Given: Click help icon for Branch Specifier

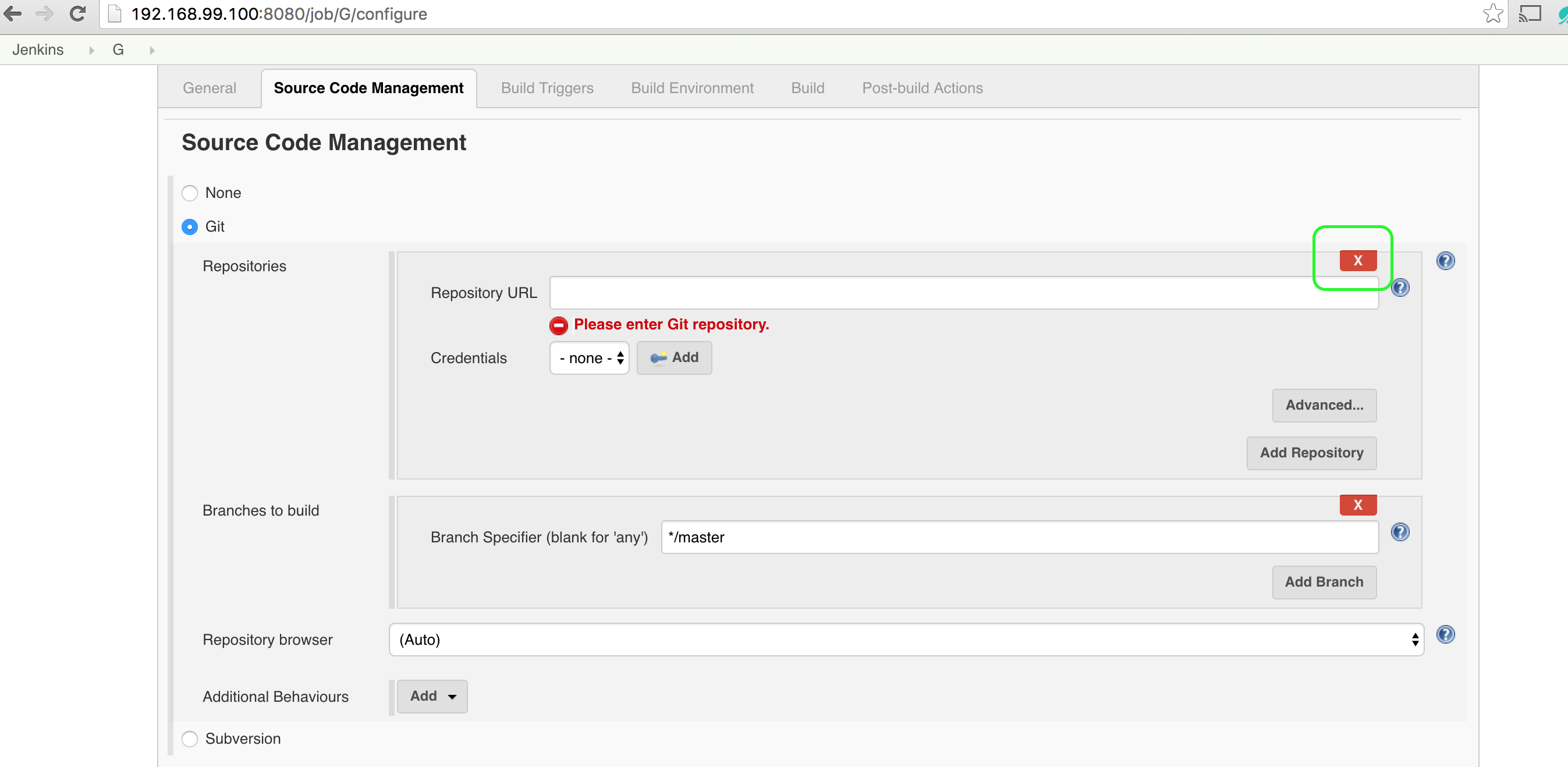Looking at the screenshot, I should 1400,532.
